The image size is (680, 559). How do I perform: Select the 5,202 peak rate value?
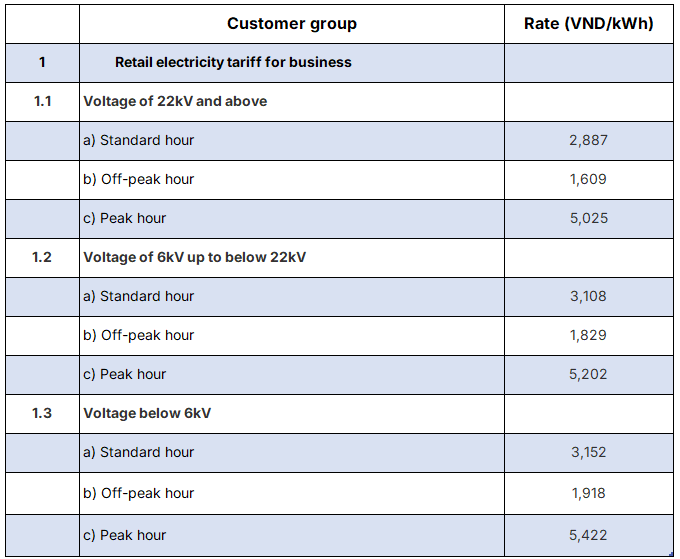pyautogui.click(x=588, y=374)
